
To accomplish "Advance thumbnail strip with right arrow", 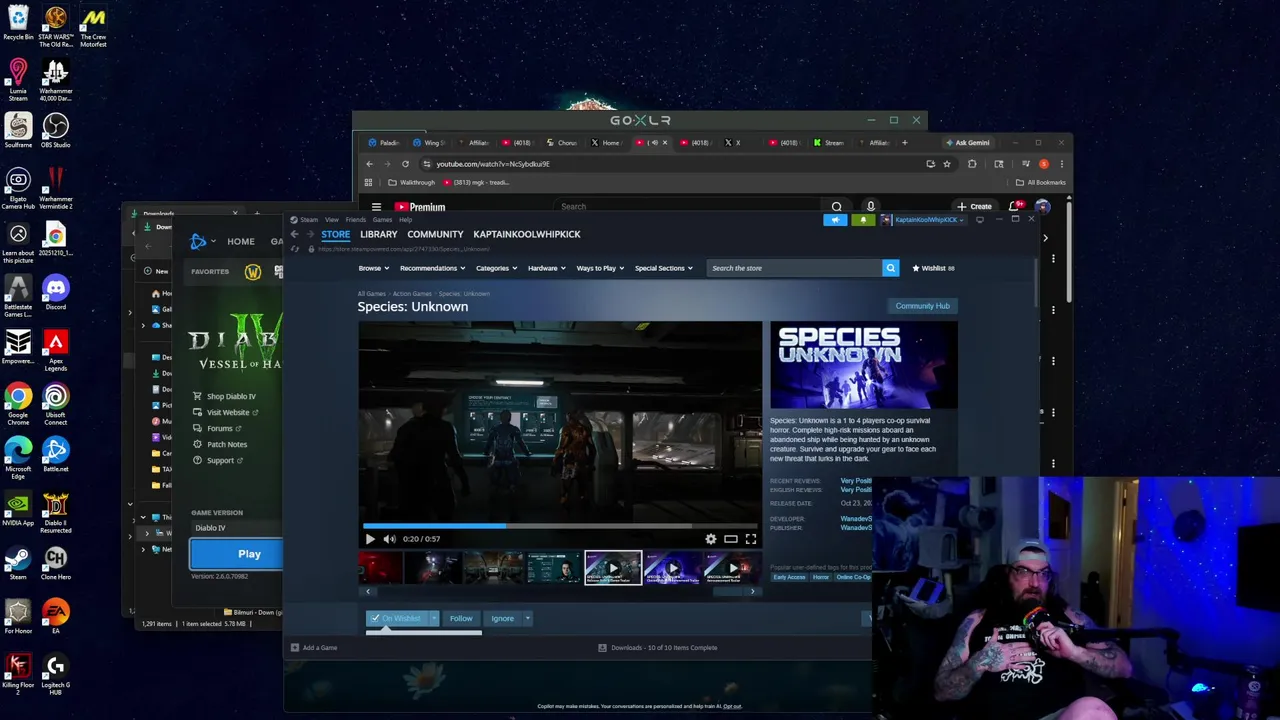I will click(753, 591).
